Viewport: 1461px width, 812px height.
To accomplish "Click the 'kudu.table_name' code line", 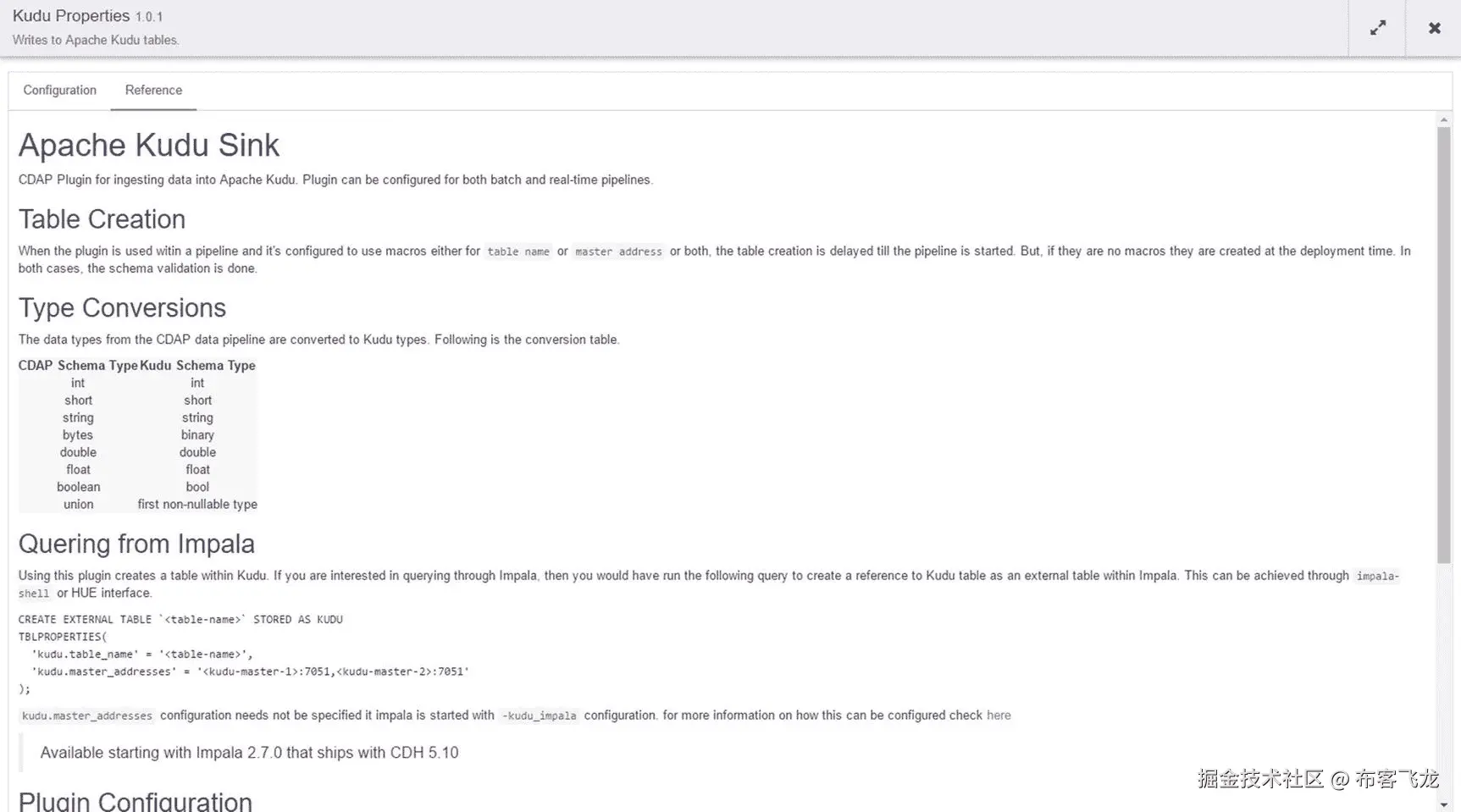I will coord(142,655).
